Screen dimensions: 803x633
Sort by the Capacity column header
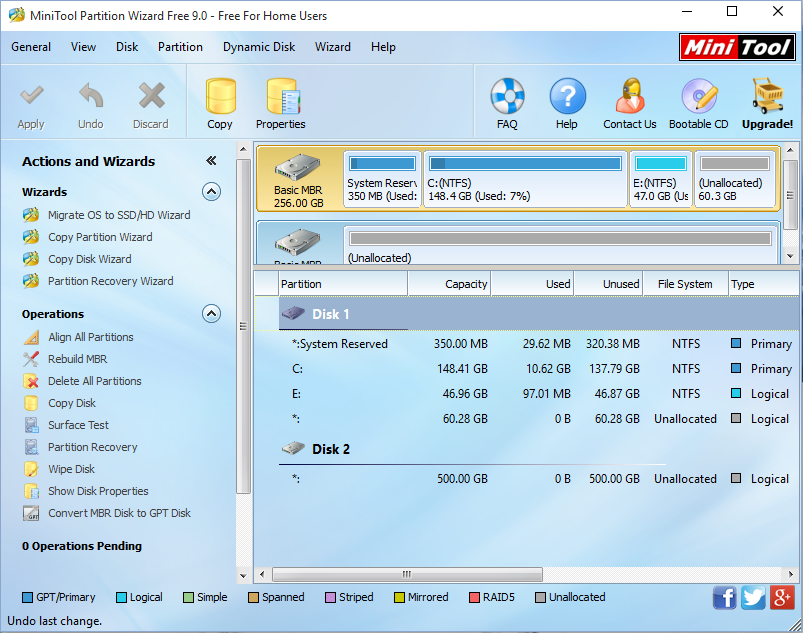[449, 284]
